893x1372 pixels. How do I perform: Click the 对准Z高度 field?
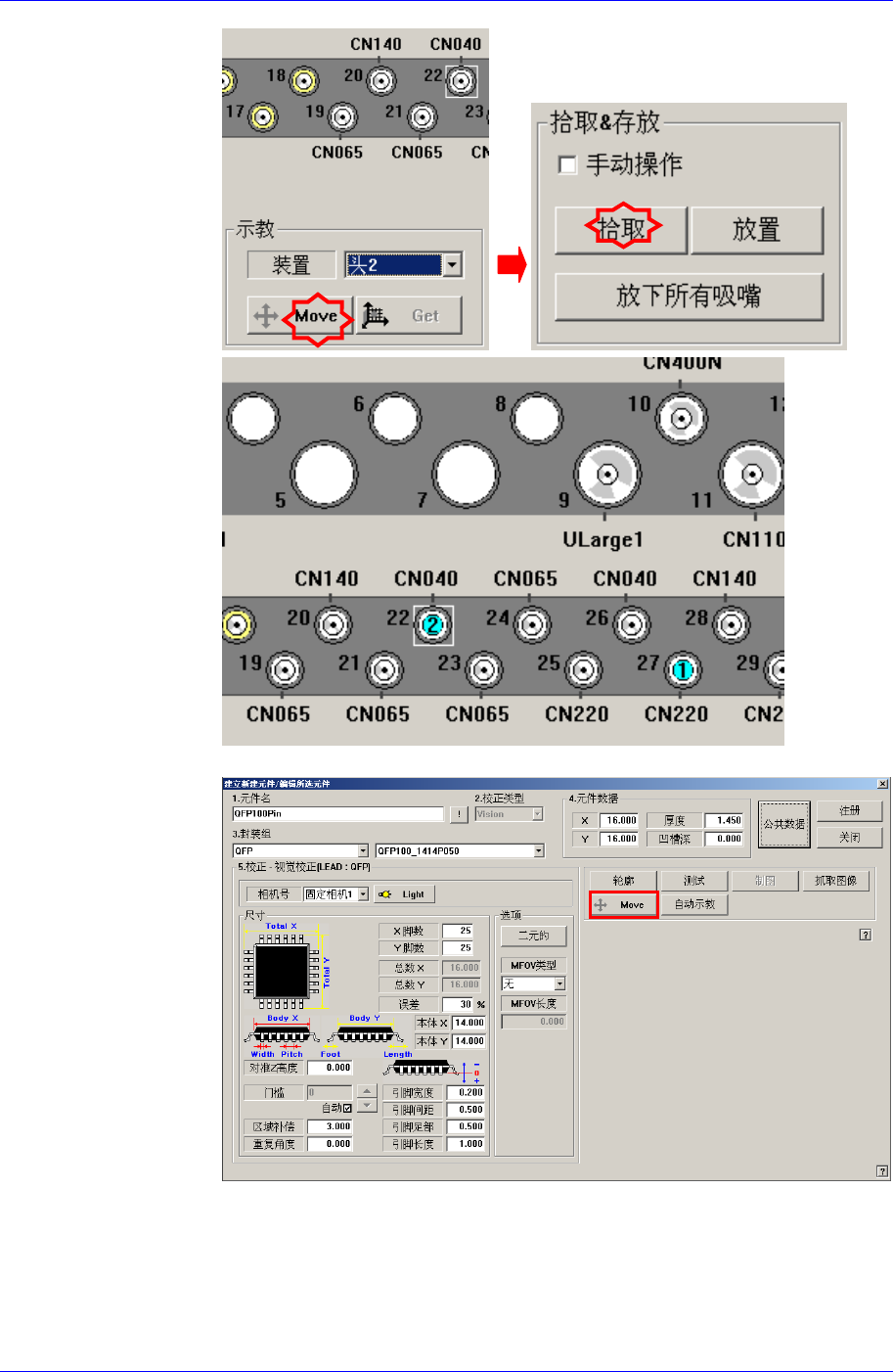(x=330, y=1068)
